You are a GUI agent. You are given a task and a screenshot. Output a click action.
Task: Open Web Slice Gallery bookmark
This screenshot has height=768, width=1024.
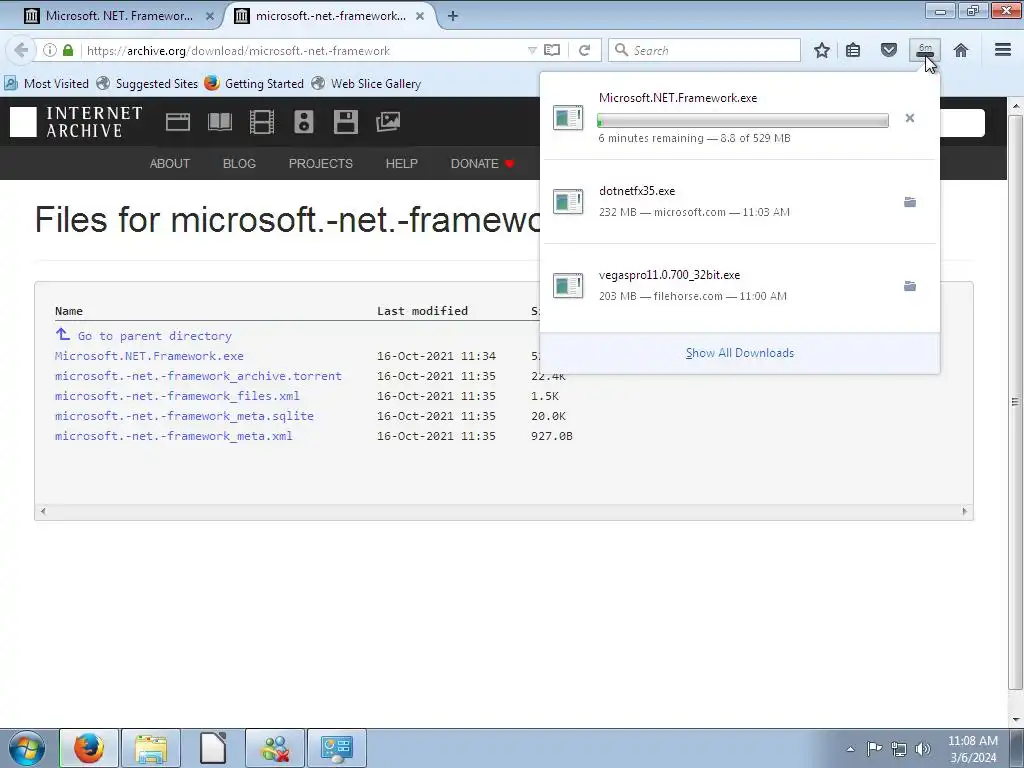point(366,84)
